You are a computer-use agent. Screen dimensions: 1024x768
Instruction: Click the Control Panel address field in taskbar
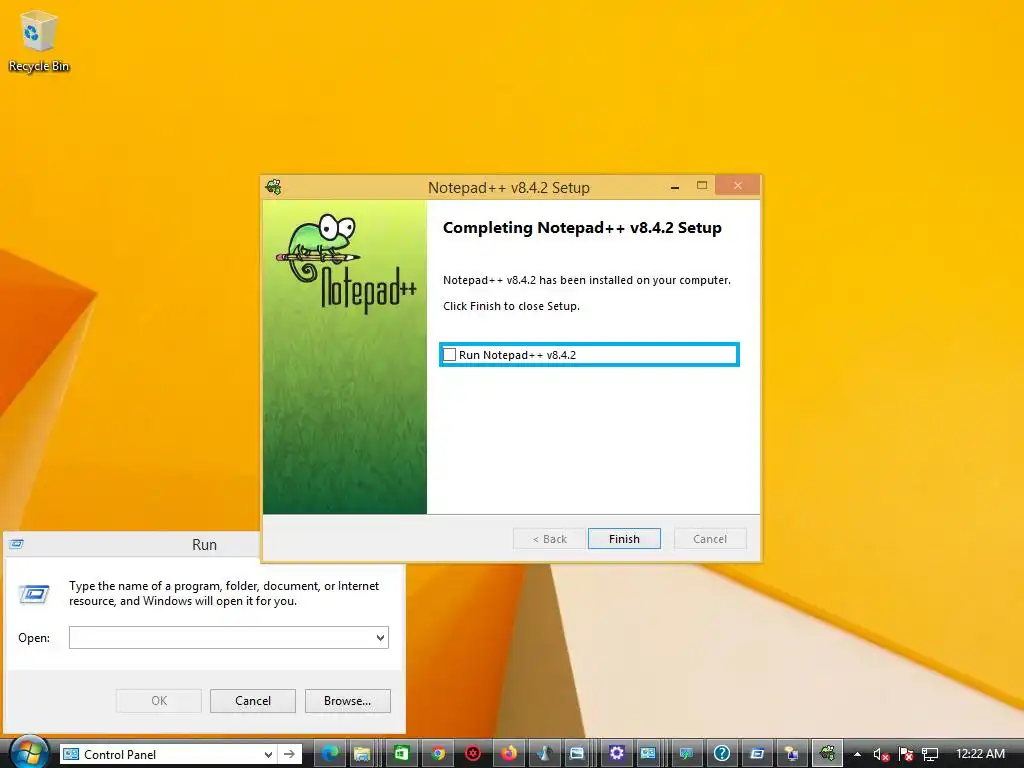pos(167,754)
